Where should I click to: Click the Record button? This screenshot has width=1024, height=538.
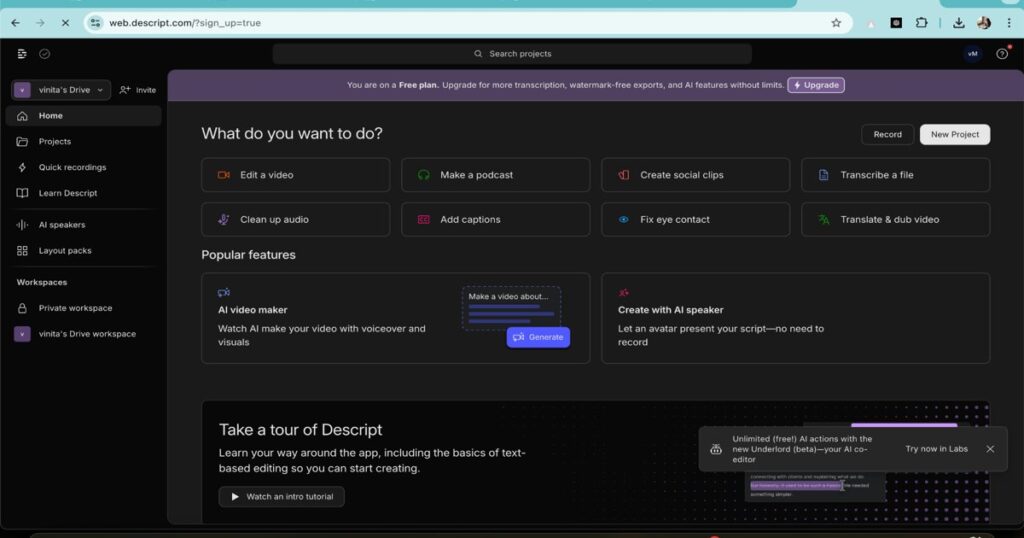tap(888, 134)
